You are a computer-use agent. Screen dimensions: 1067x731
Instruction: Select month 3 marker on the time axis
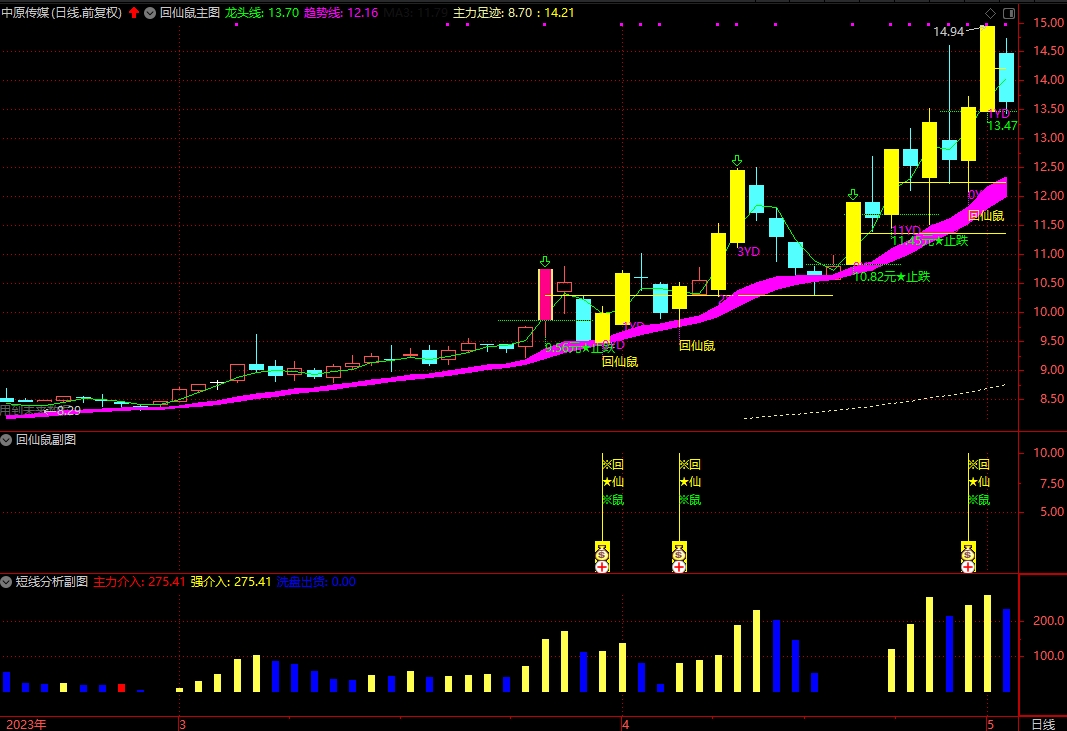click(x=182, y=724)
